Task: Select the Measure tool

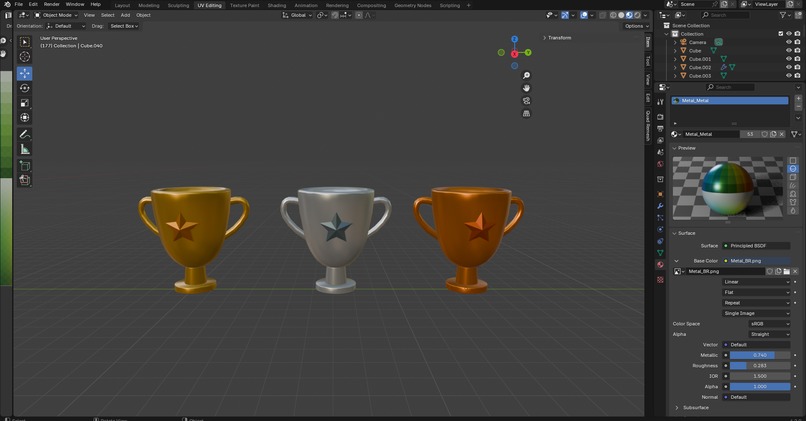Action: tap(25, 150)
